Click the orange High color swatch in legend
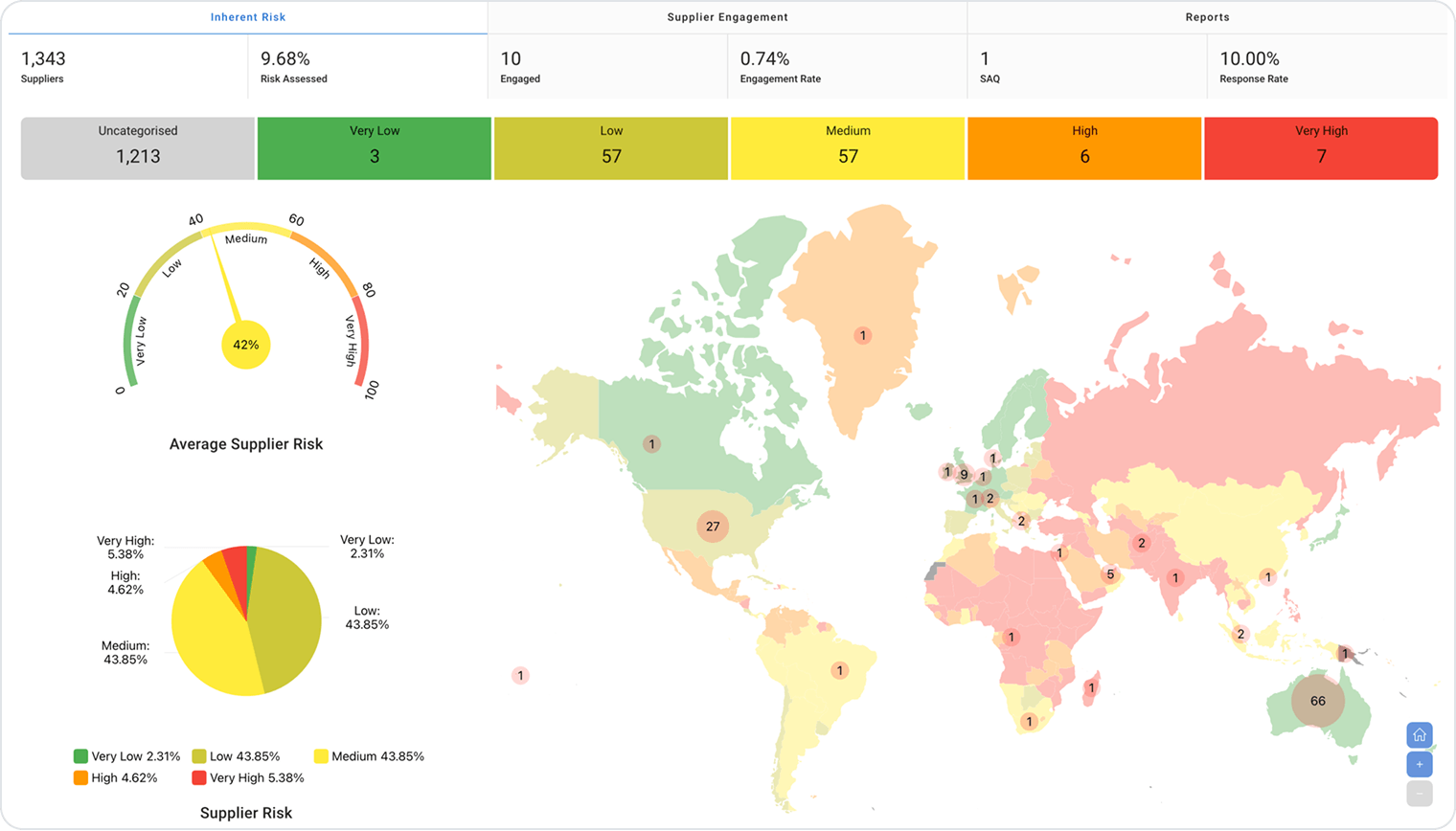1456x831 pixels. coord(80,777)
